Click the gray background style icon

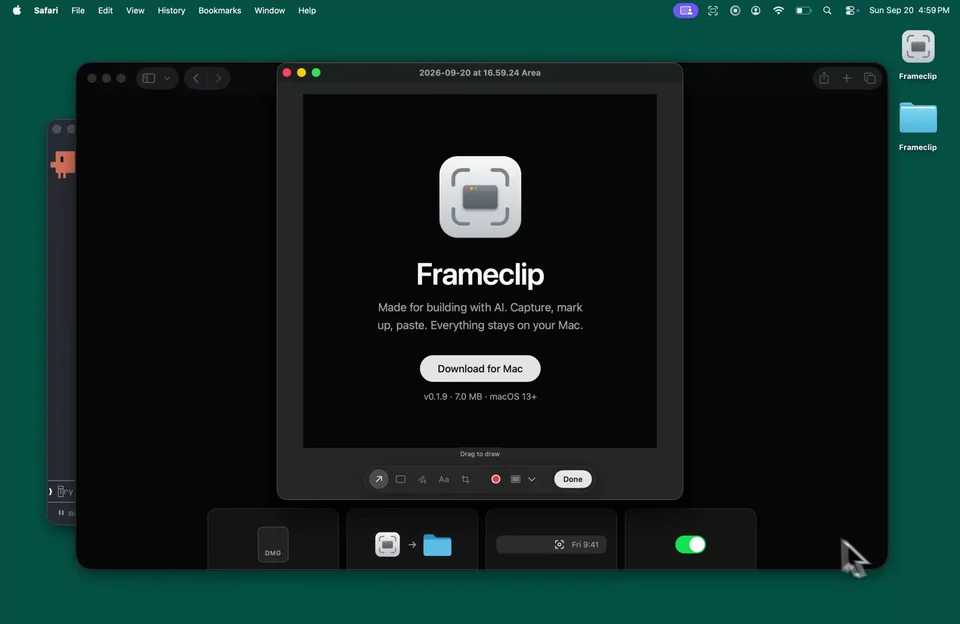516,479
